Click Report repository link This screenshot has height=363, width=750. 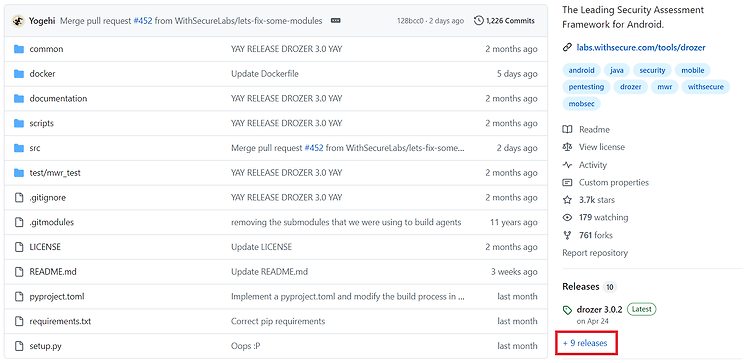click(595, 253)
